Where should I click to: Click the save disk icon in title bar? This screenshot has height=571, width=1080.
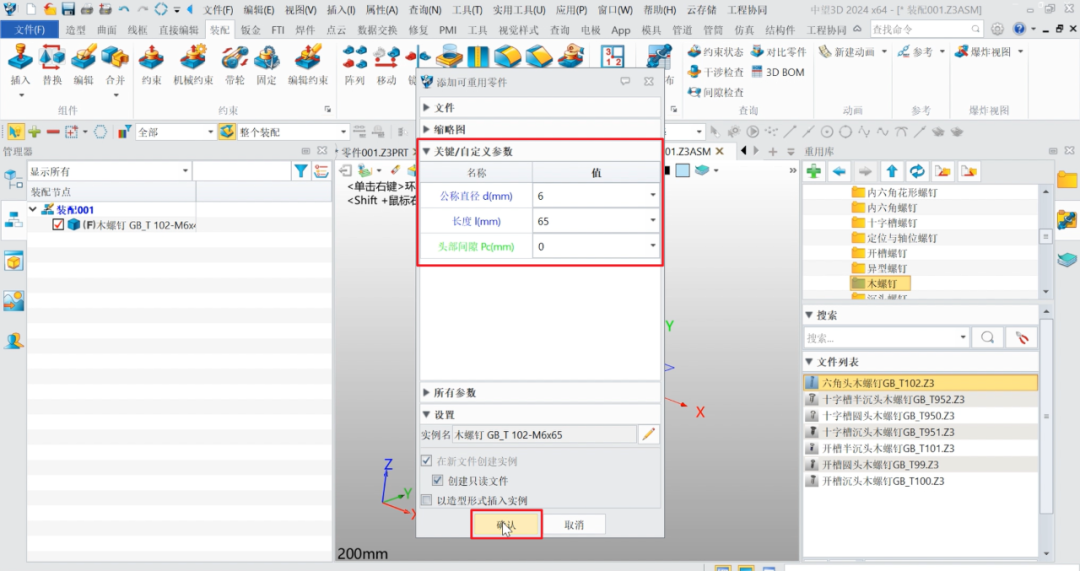tap(68, 9)
